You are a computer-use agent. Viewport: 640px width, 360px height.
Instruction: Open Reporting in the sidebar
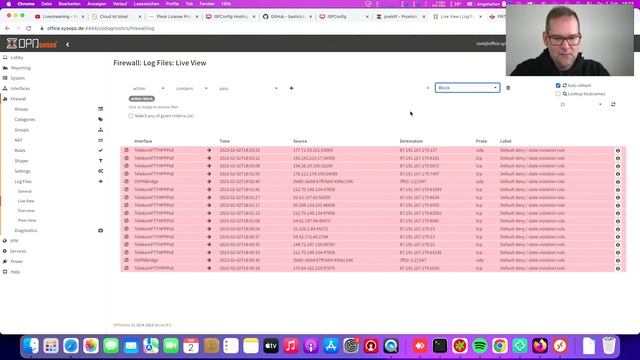[21, 68]
